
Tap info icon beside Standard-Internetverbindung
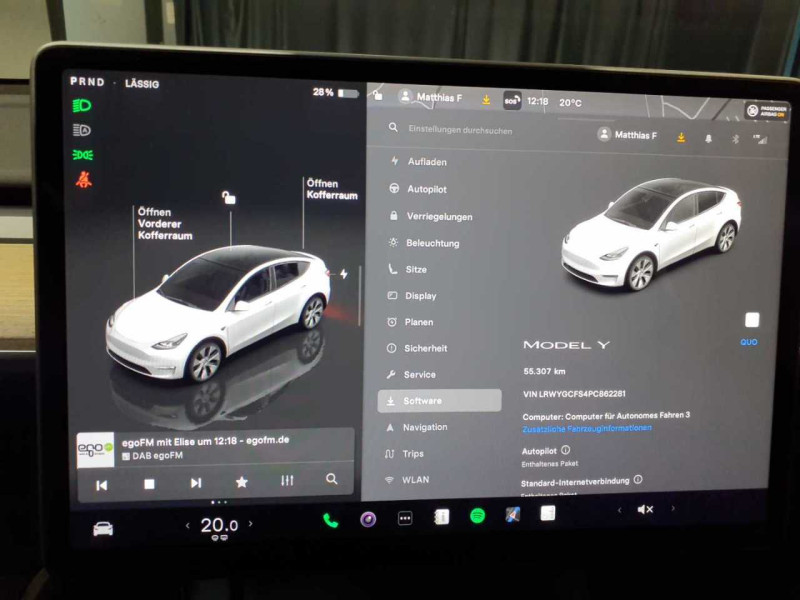click(x=638, y=480)
